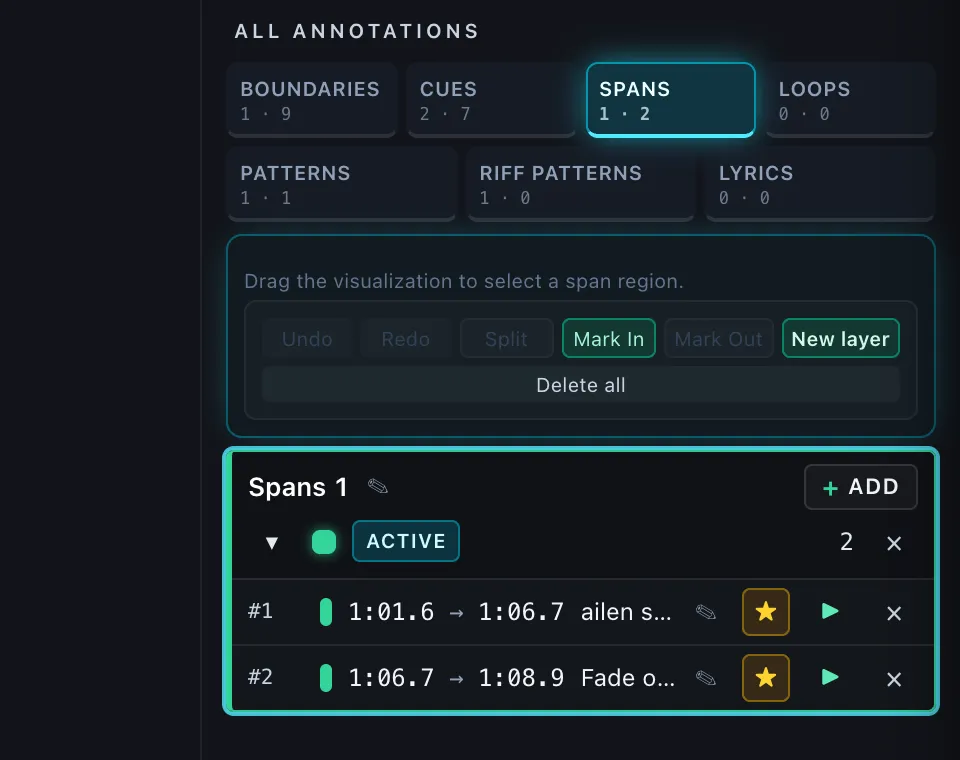
Task: Click span #1 green color marker
Action: [326, 612]
